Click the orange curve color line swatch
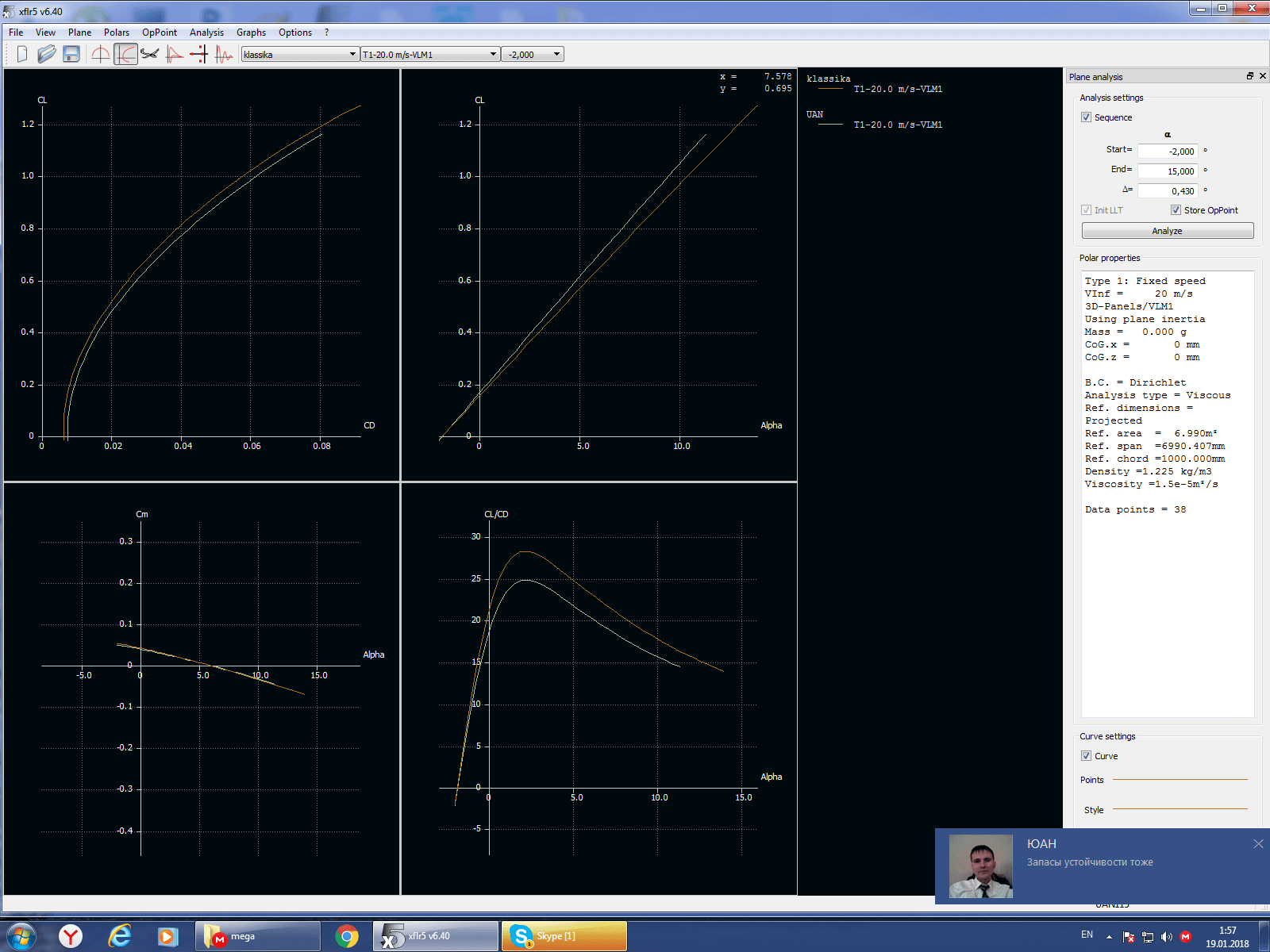This screenshot has height=952, width=1270. (x=1180, y=780)
